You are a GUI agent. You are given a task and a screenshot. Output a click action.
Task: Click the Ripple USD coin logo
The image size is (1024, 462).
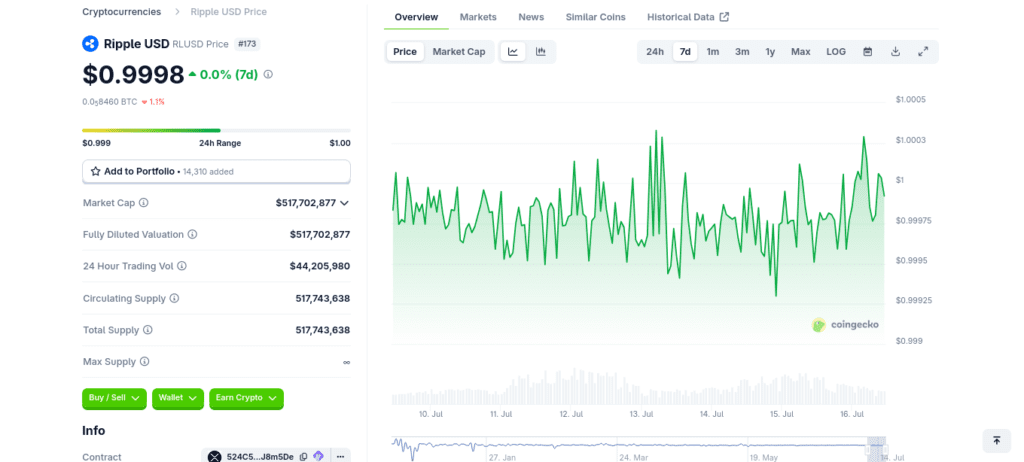90,44
